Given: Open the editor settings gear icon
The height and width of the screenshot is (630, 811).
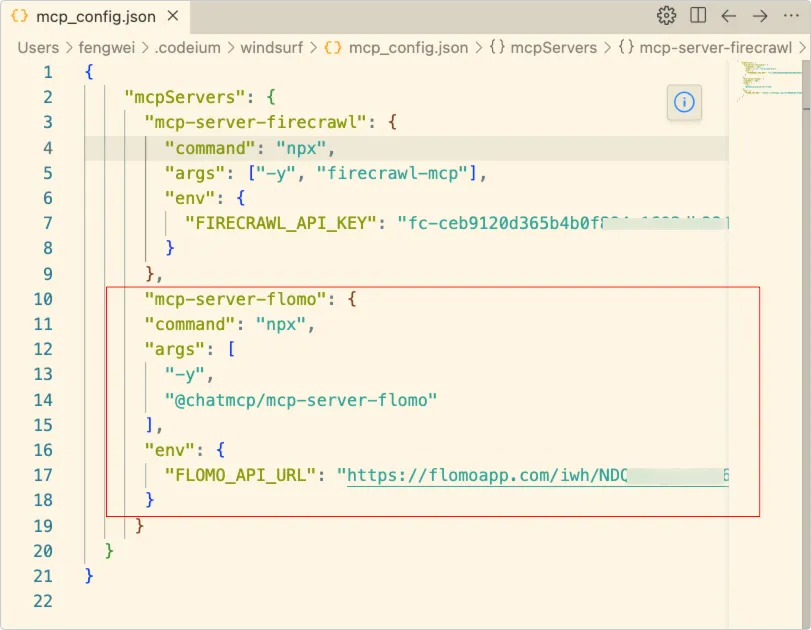Looking at the screenshot, I should click(666, 16).
